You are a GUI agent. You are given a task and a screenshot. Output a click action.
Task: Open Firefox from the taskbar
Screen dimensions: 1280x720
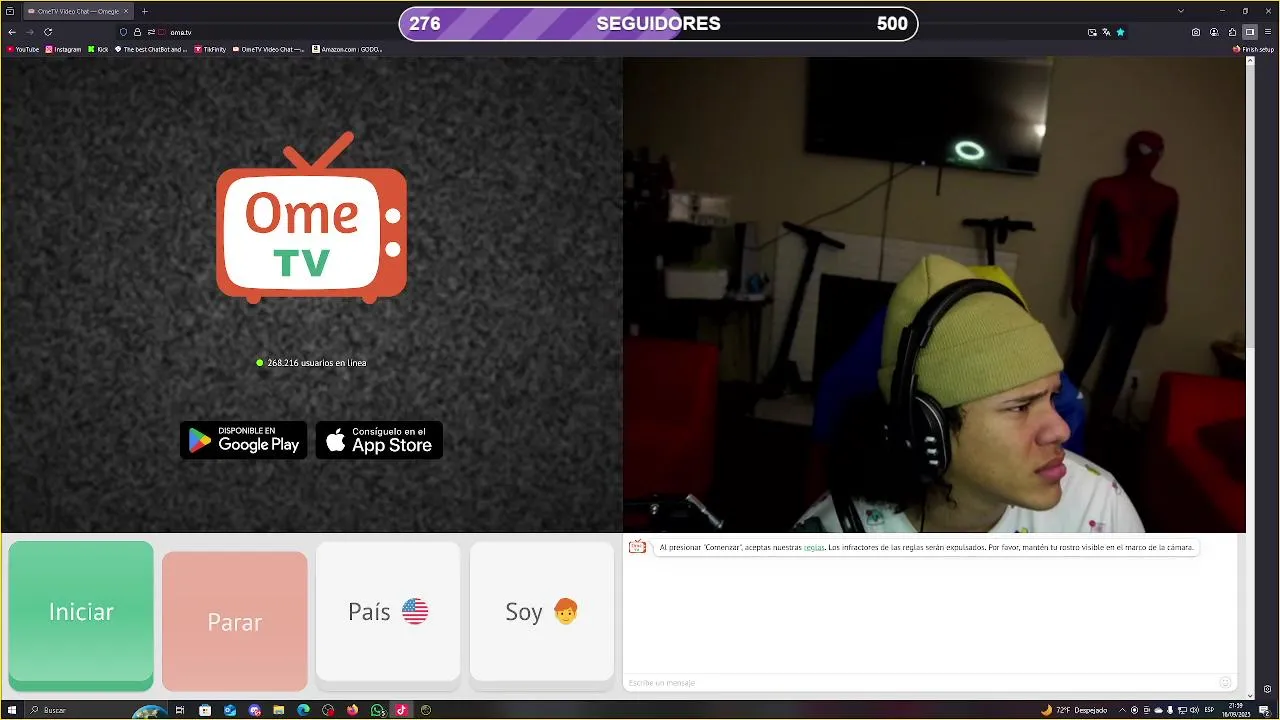(x=353, y=710)
